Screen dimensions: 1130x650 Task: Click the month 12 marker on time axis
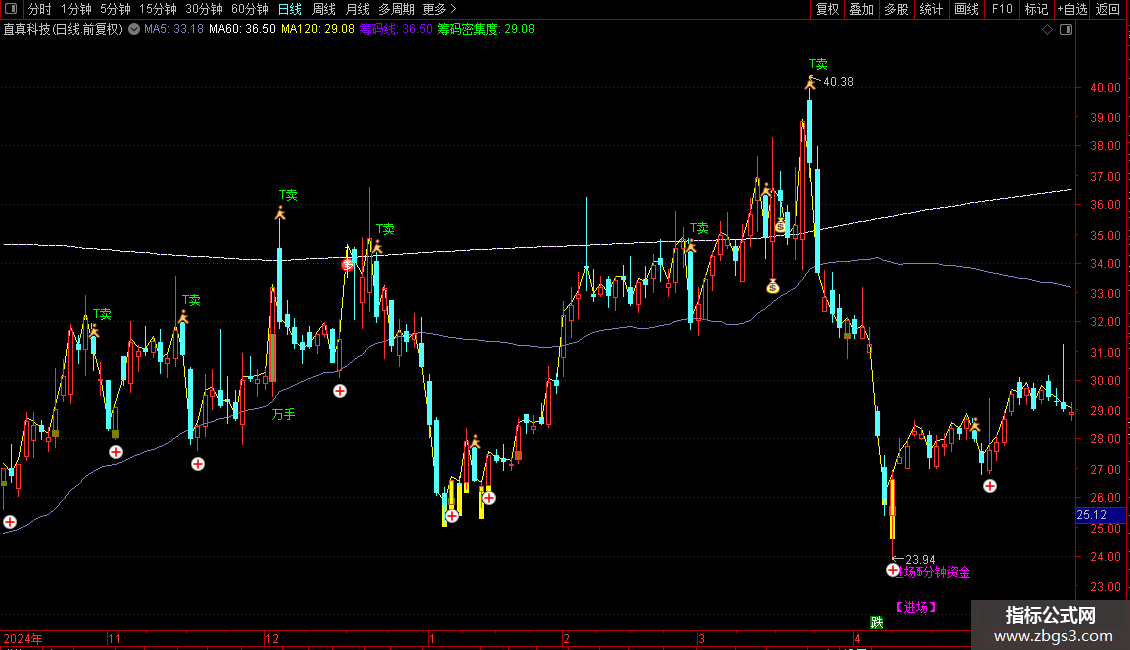click(272, 638)
